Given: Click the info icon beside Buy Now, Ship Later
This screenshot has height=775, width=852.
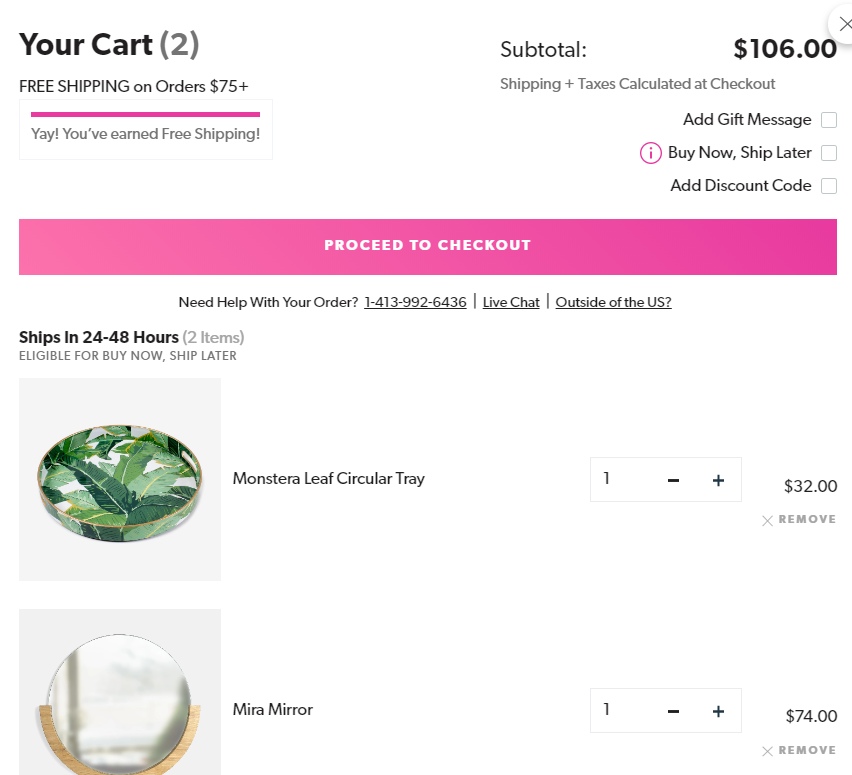Looking at the screenshot, I should [651, 153].
